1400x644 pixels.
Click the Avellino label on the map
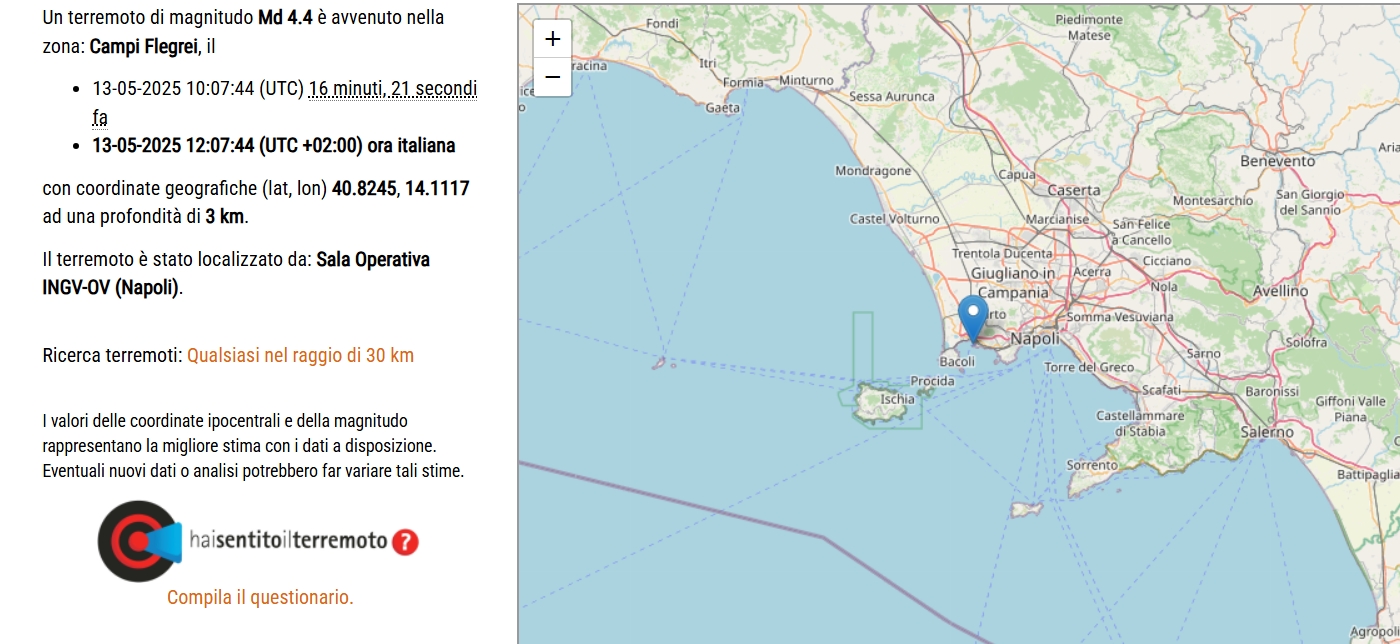[1280, 291]
